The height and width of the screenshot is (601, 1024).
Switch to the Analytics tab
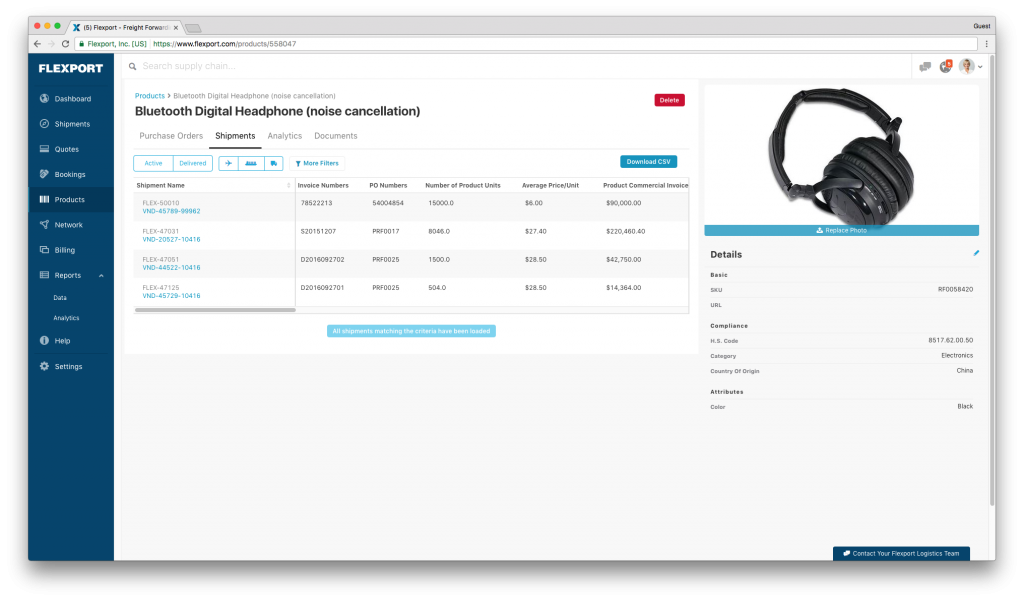tap(285, 136)
